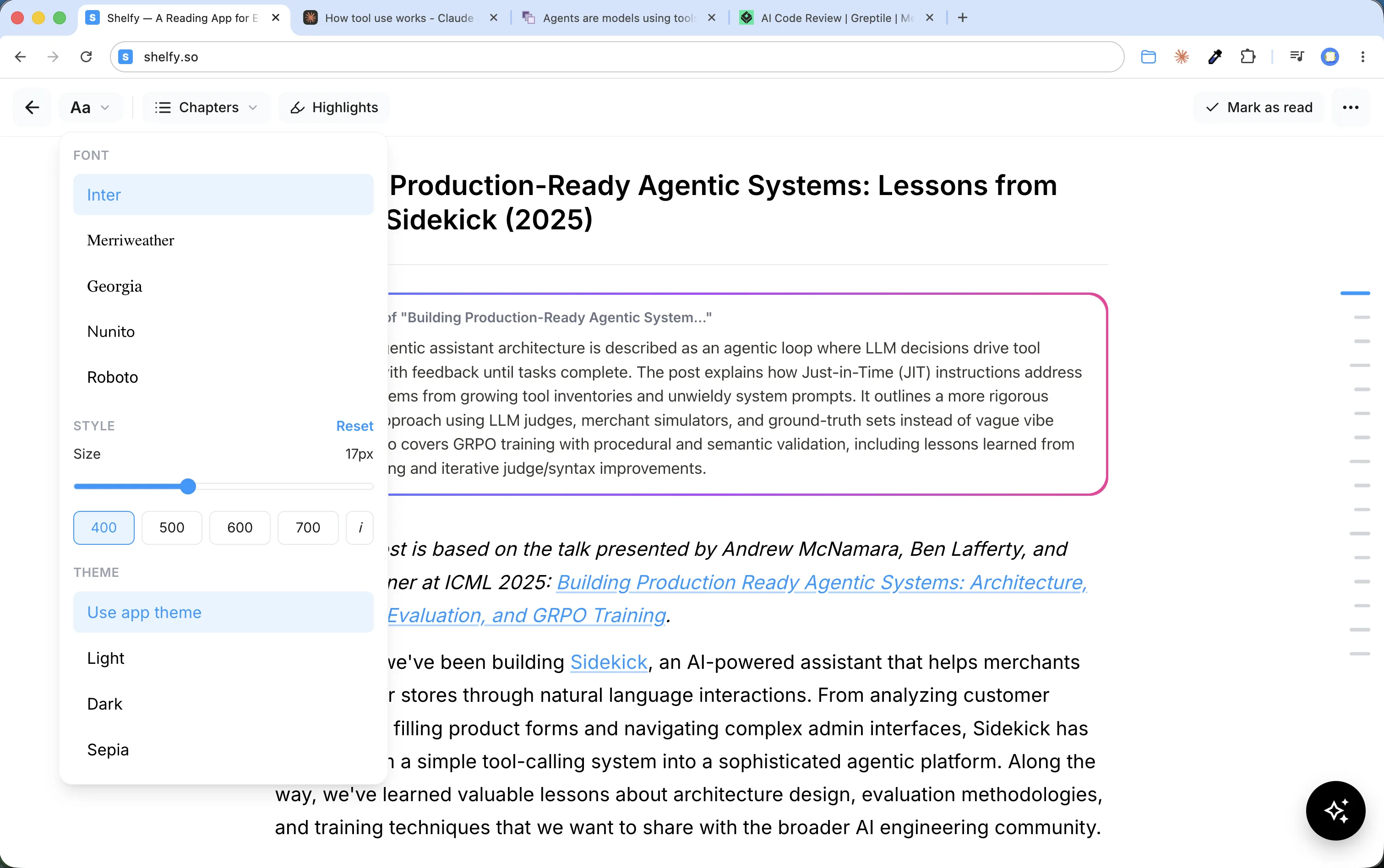Open the Highlights panel
The image size is (1384, 868).
coord(334,107)
